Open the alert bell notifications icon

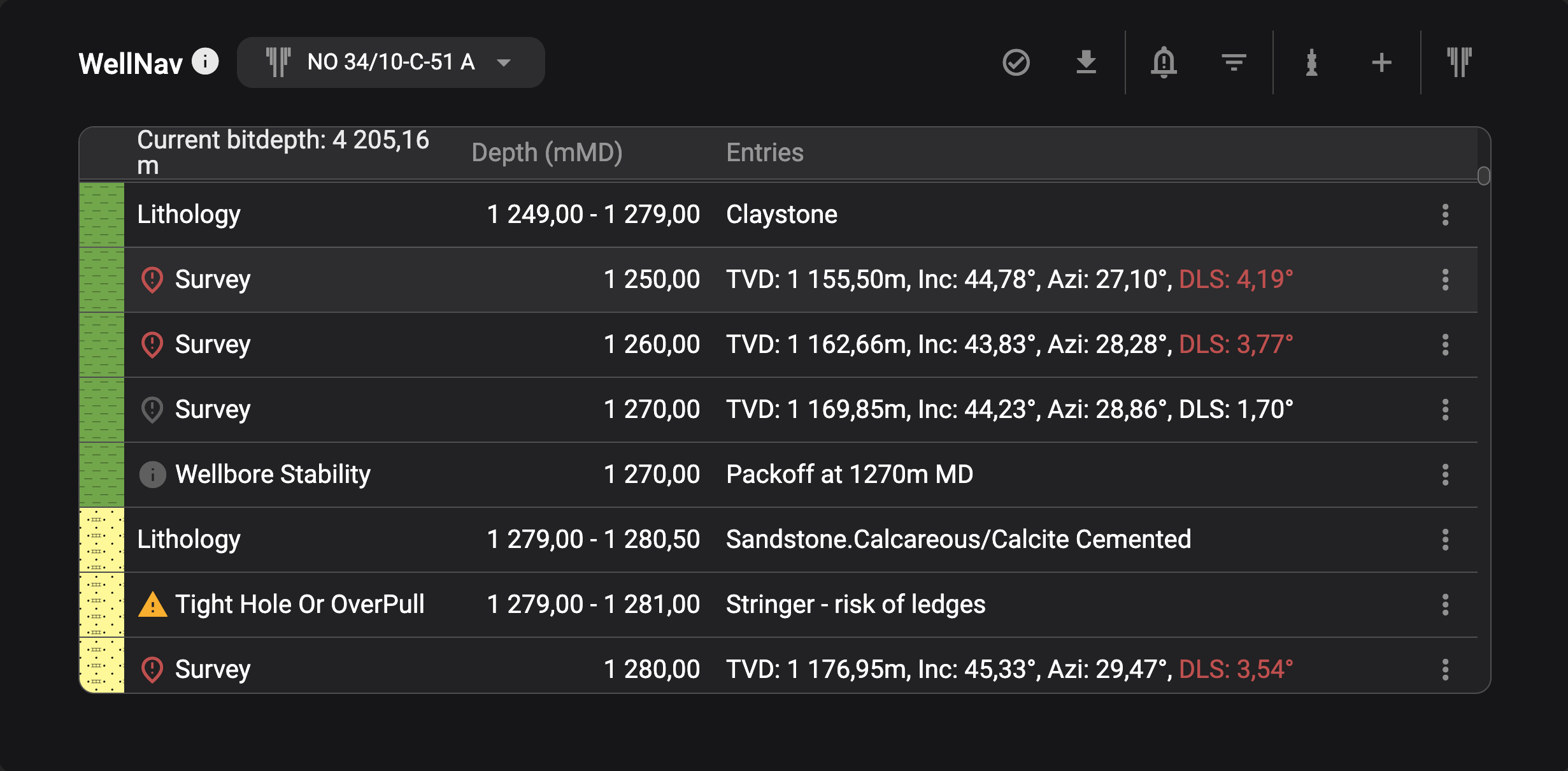(1164, 62)
